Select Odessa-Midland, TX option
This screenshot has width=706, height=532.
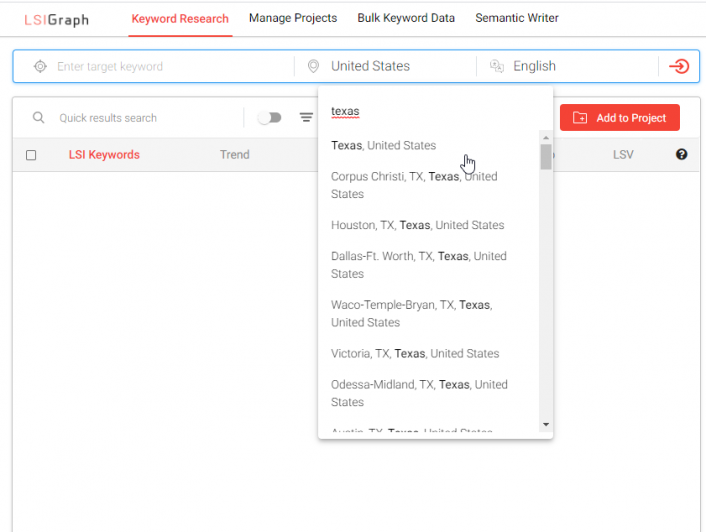[x=429, y=393]
